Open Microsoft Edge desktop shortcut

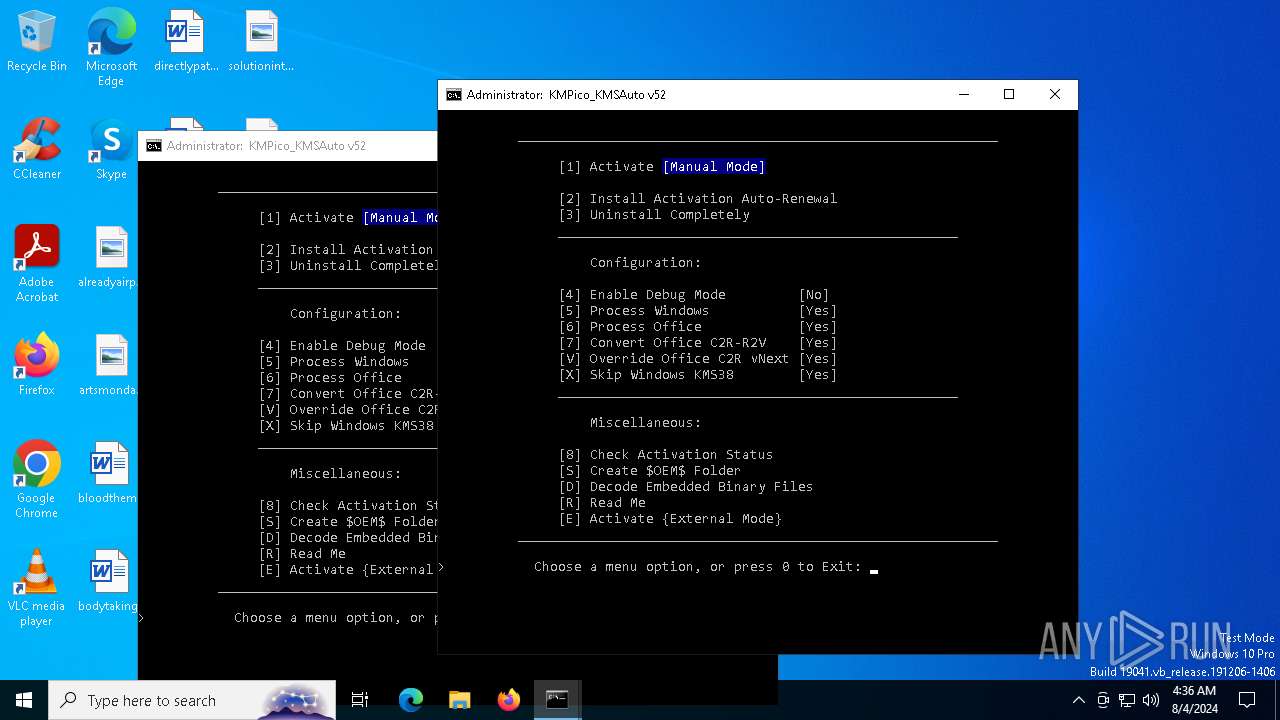(111, 48)
